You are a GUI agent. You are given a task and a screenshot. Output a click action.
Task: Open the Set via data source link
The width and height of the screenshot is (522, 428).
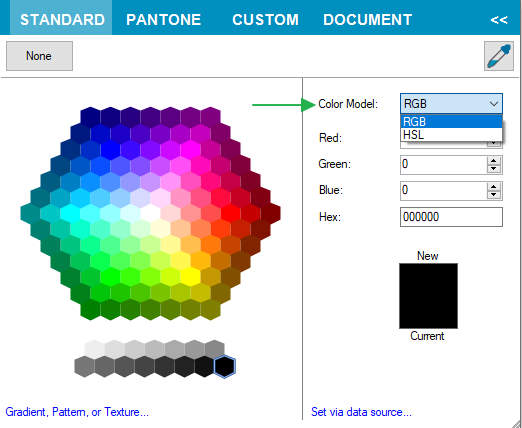pos(361,412)
